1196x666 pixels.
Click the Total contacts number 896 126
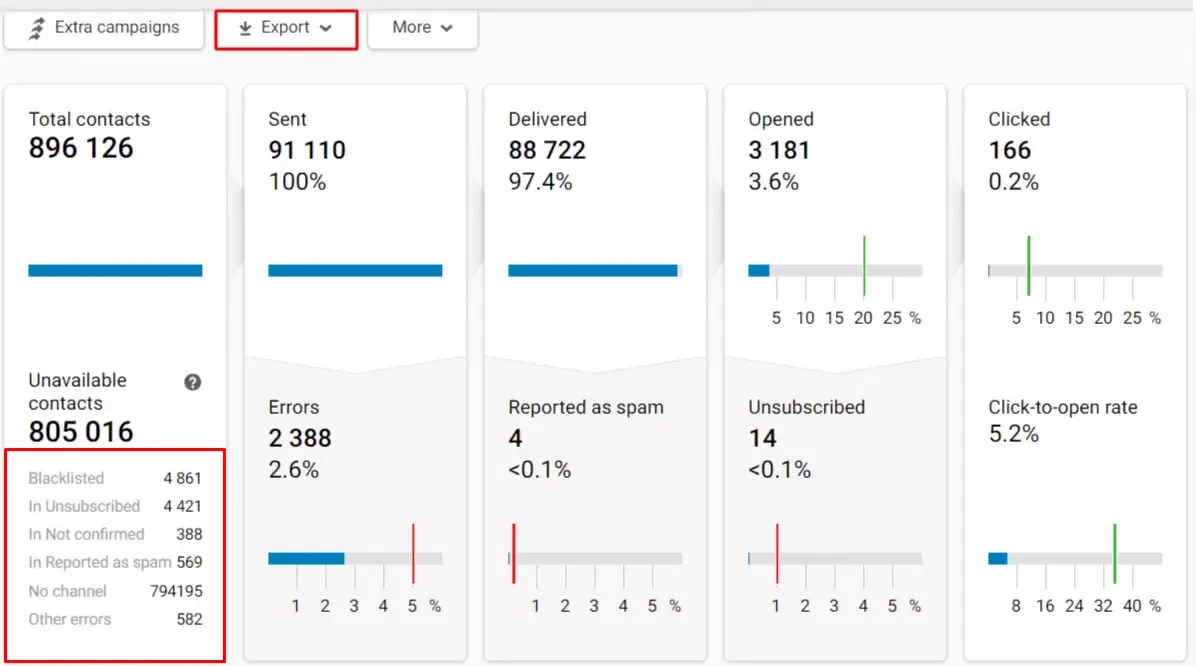coord(81,148)
